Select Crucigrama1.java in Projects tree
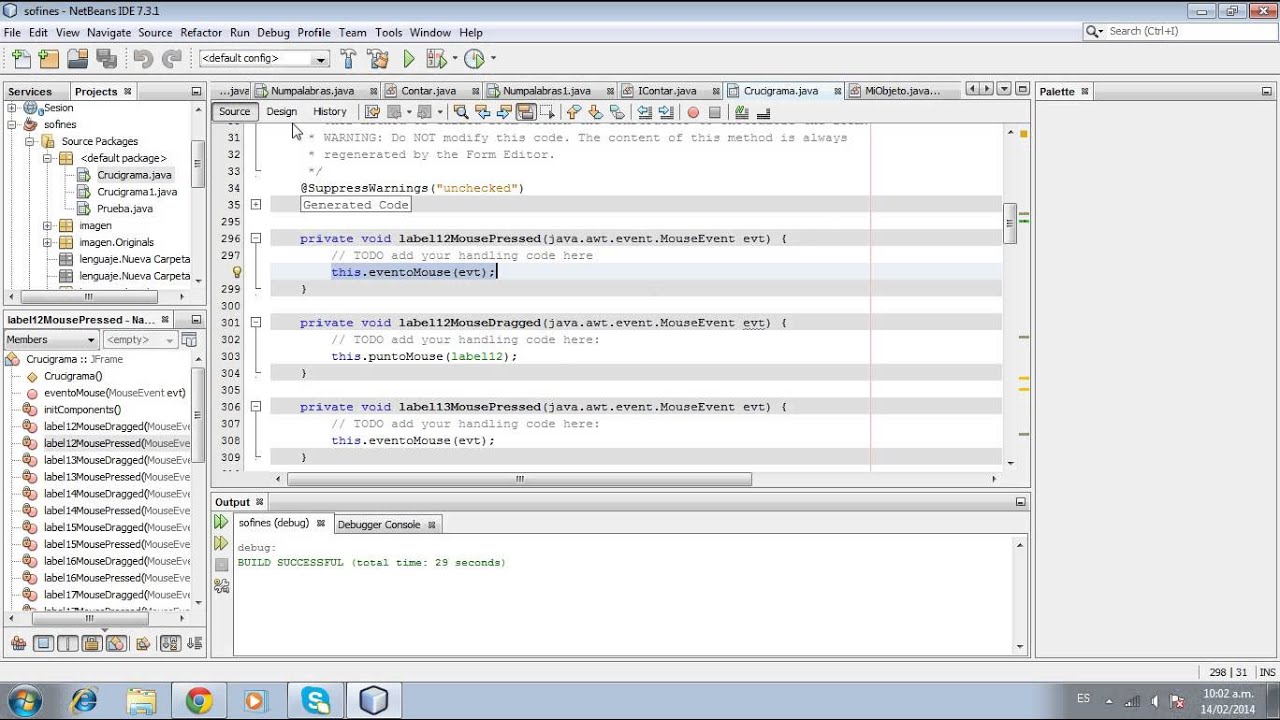This screenshot has width=1280, height=720. (136, 192)
